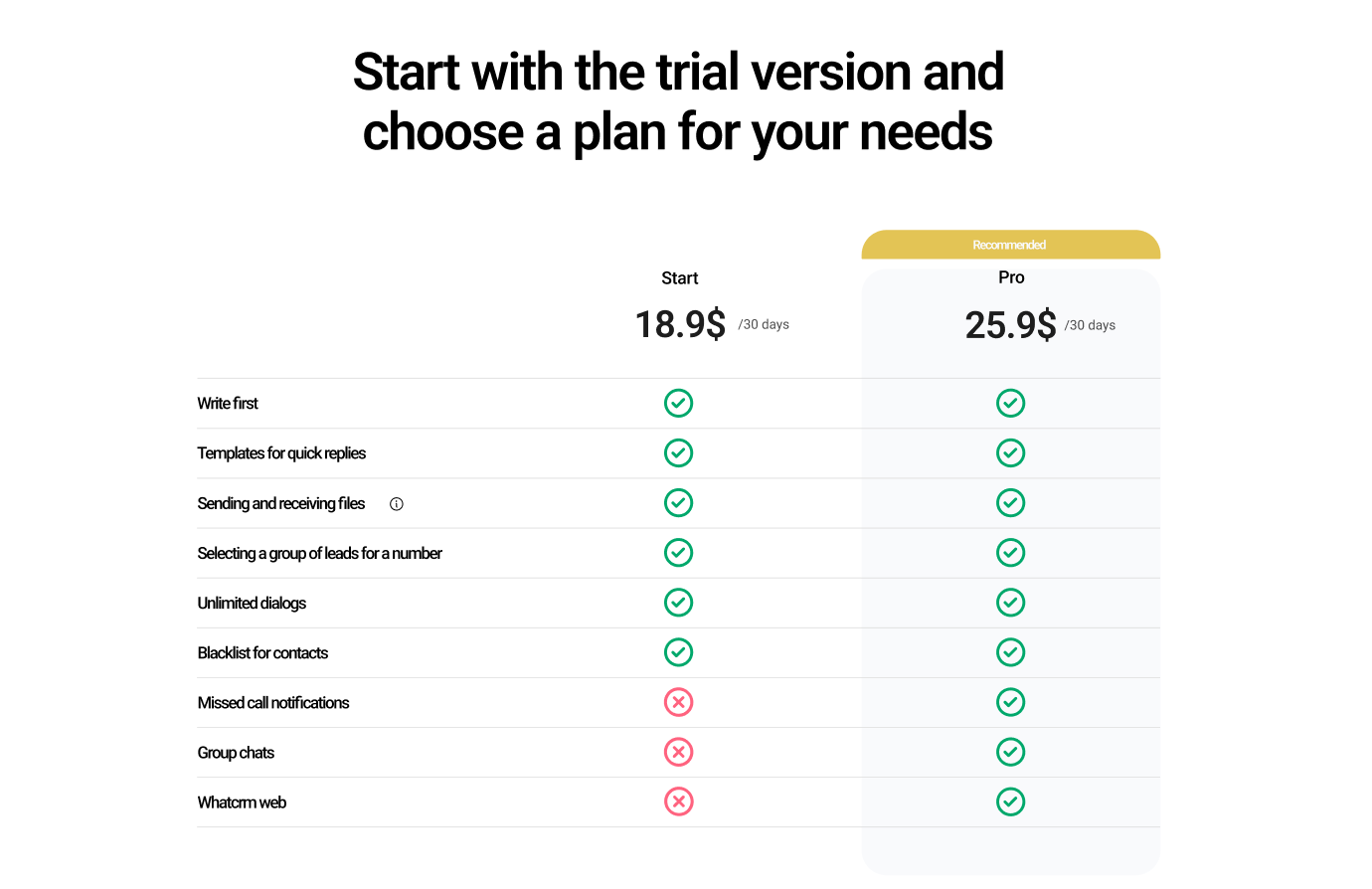Select the Start plan heading
The height and width of the screenshot is (889, 1372).
[x=680, y=278]
